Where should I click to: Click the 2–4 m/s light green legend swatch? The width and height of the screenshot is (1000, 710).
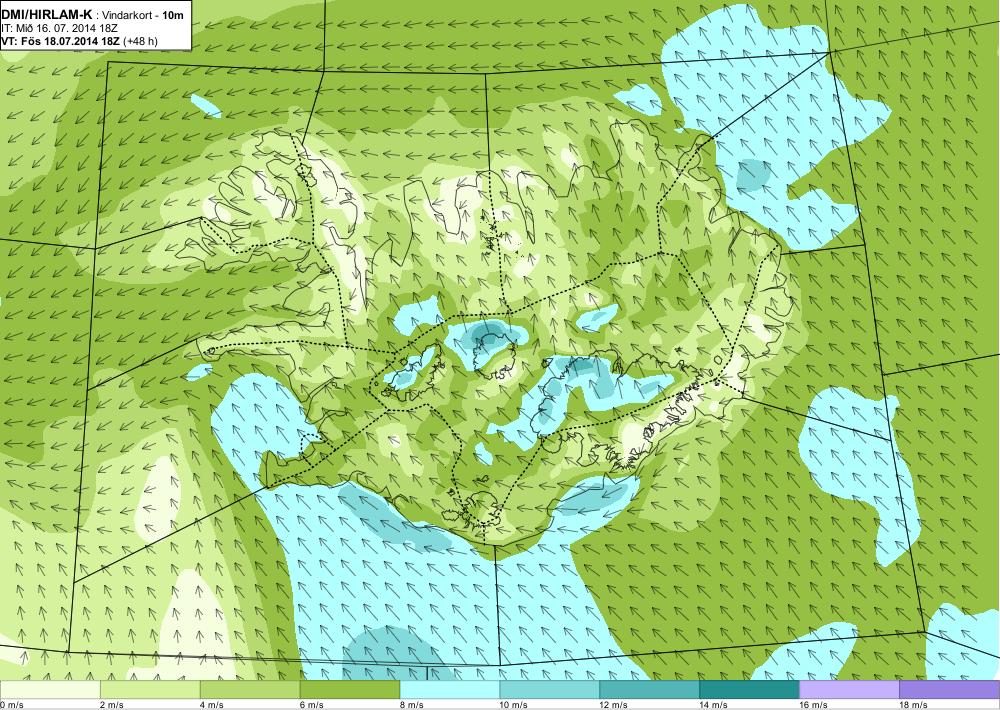click(x=150, y=690)
